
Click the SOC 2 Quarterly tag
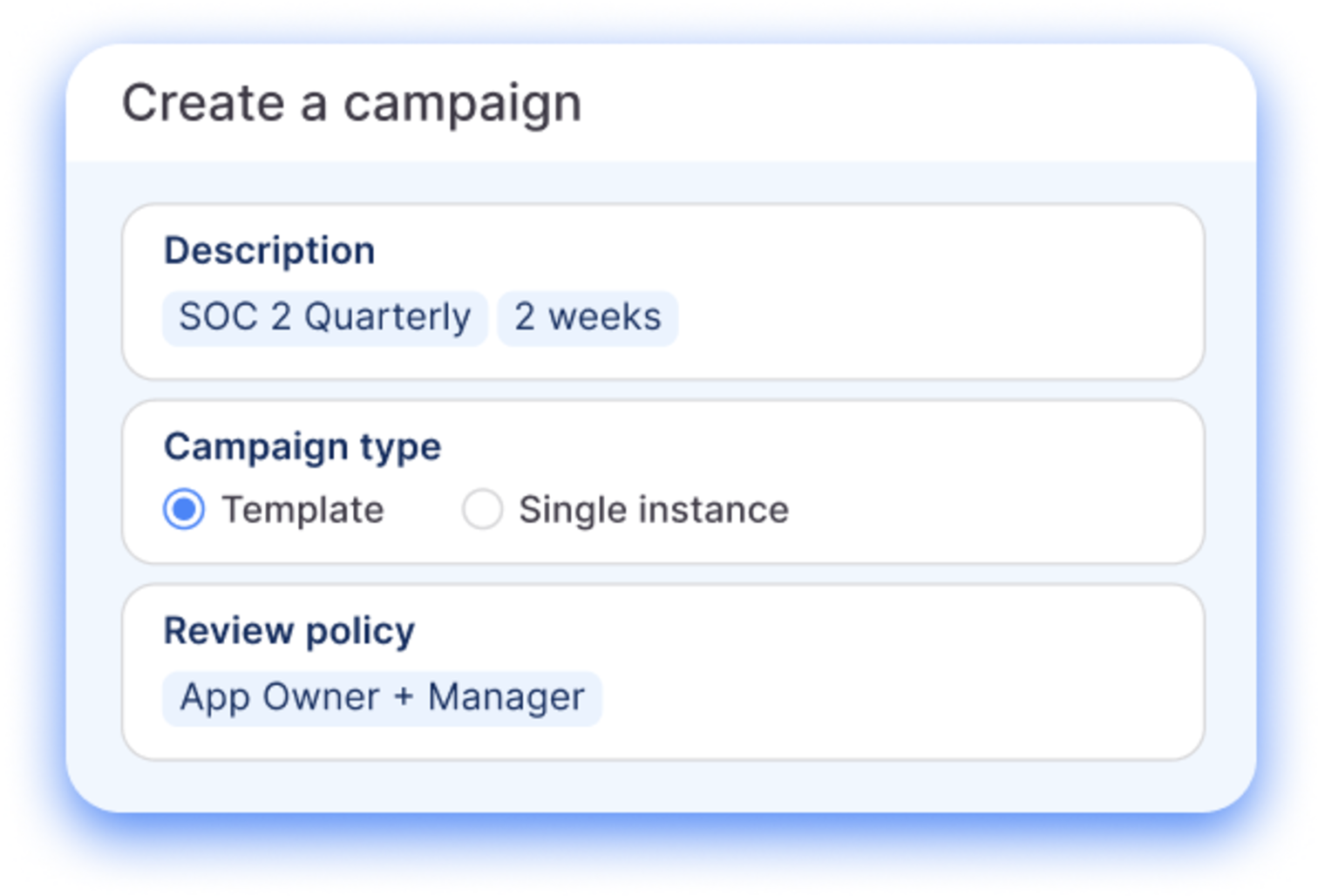tap(324, 317)
